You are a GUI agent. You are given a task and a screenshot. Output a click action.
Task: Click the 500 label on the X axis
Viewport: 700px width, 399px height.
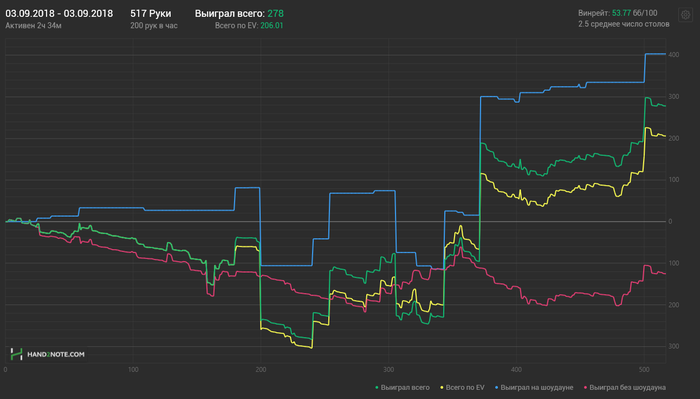(x=644, y=370)
